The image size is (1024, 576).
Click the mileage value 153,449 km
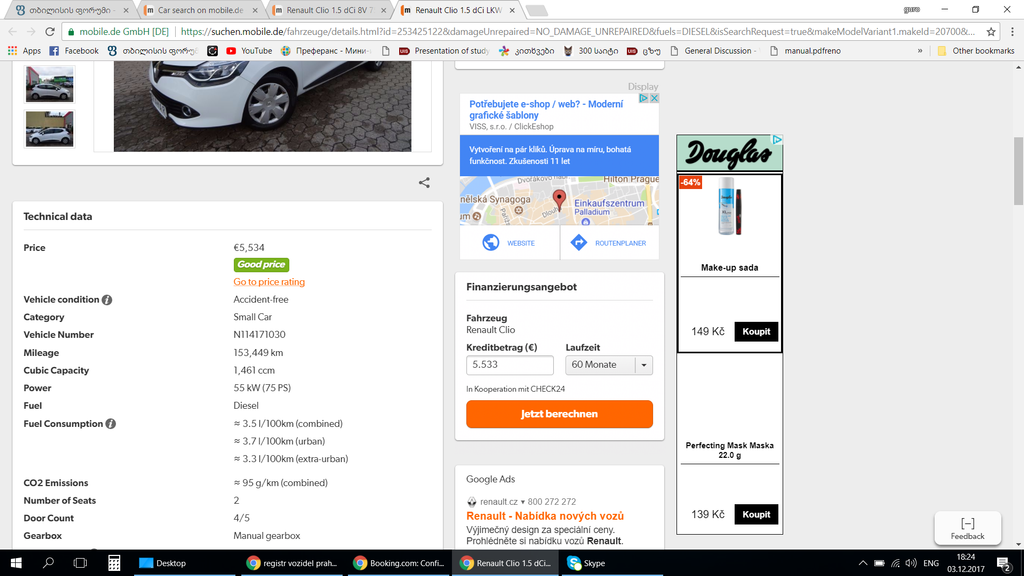click(x=258, y=353)
